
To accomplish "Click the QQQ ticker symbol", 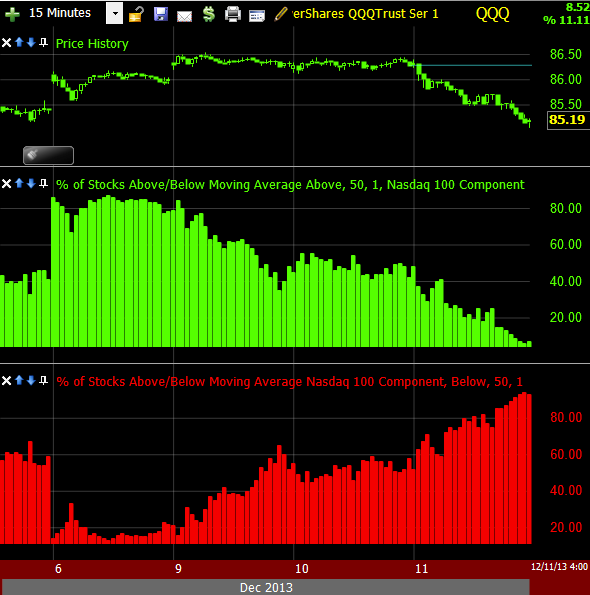I will 492,14.
